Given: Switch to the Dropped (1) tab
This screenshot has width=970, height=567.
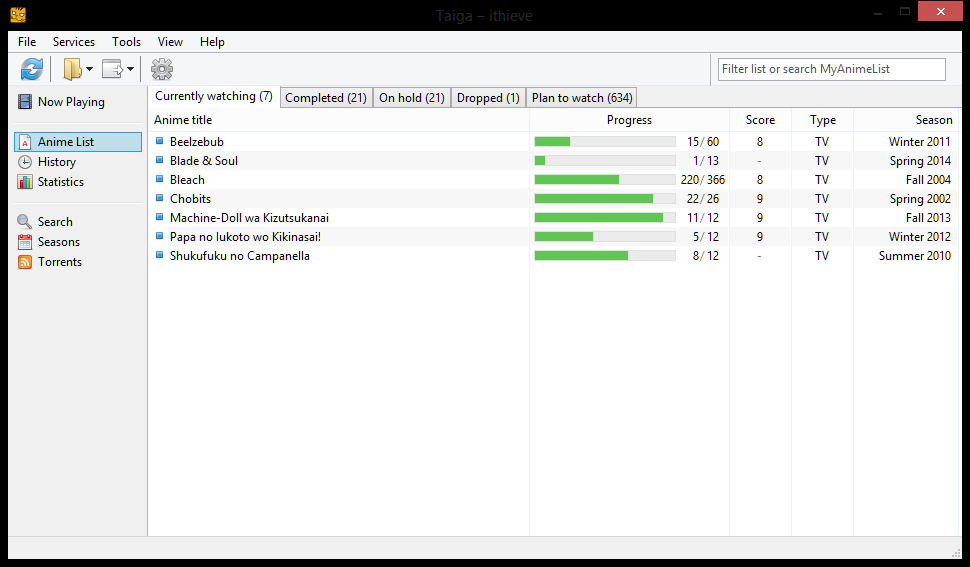Looking at the screenshot, I should click(x=488, y=98).
